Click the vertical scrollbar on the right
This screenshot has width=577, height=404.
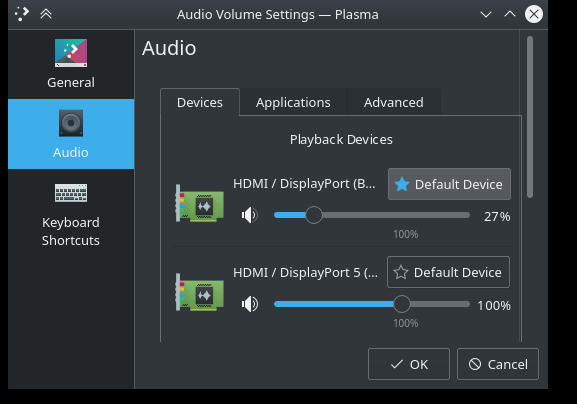pos(530,117)
